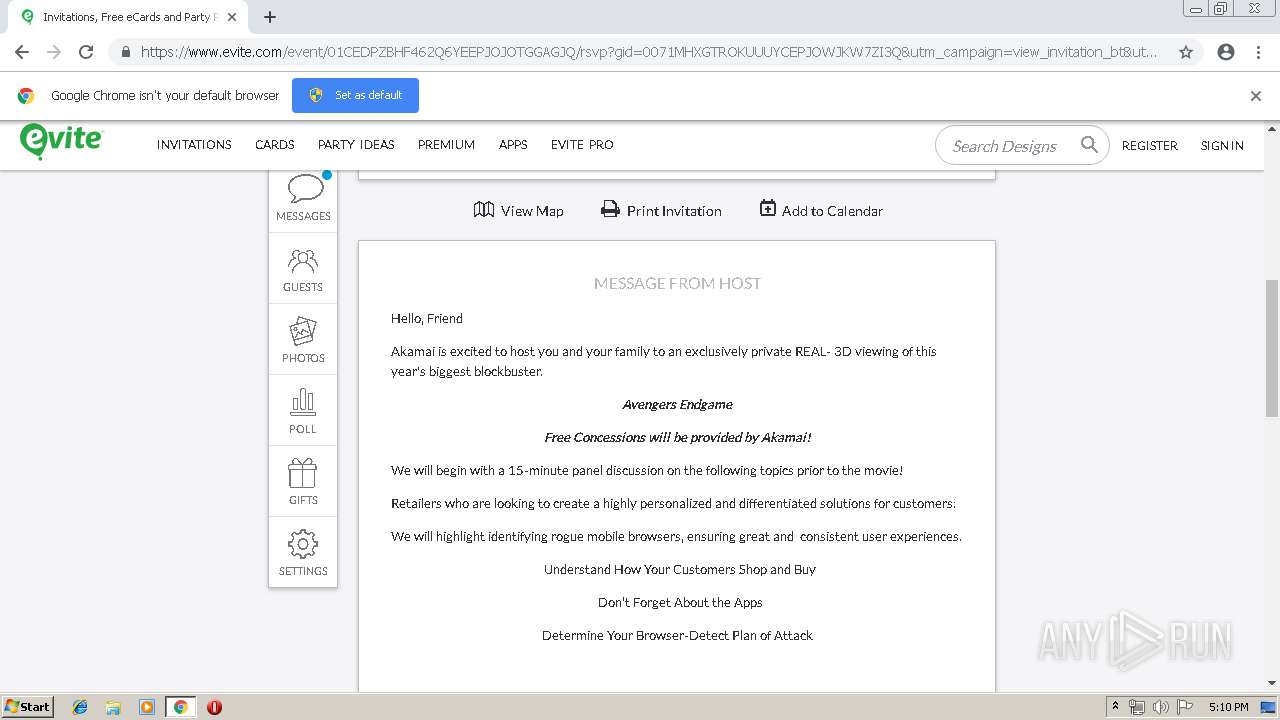Close the Evite invitations tab
1280x720 pixels.
click(232, 17)
